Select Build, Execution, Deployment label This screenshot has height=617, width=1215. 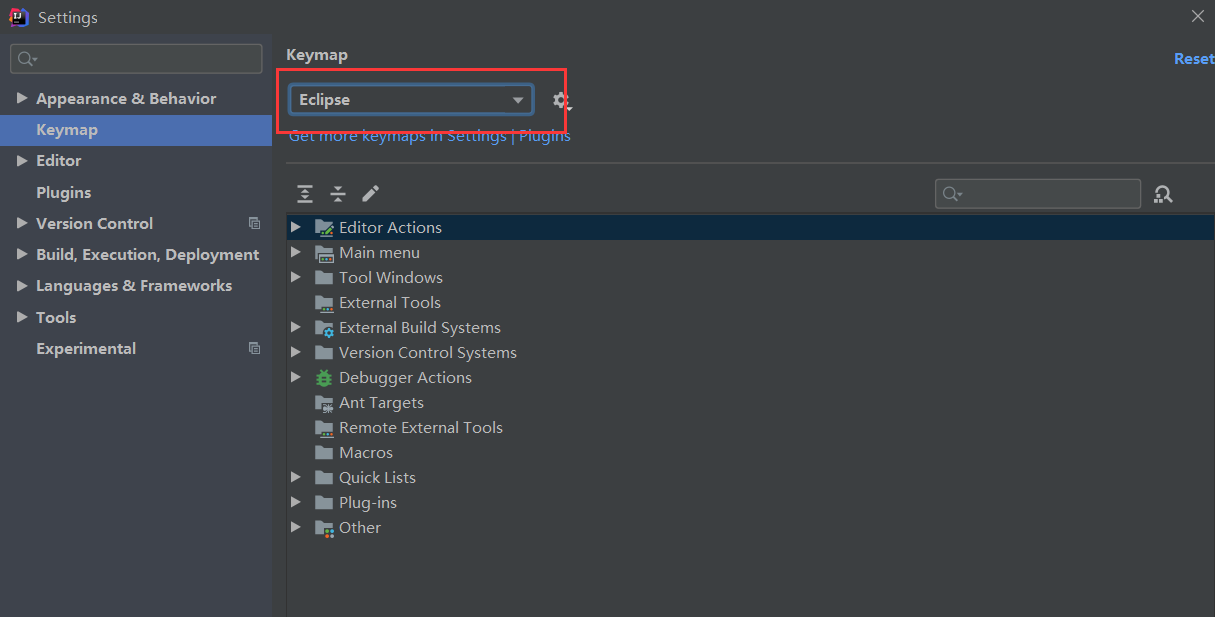tap(148, 255)
